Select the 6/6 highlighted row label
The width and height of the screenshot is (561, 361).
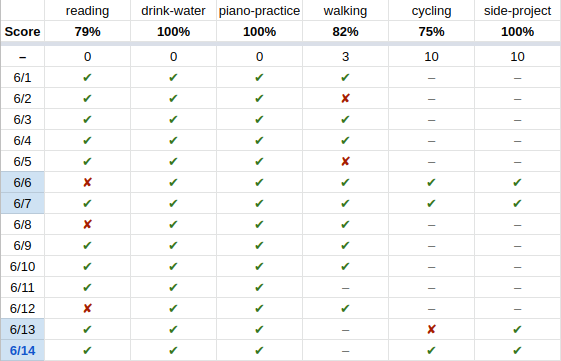coord(23,182)
